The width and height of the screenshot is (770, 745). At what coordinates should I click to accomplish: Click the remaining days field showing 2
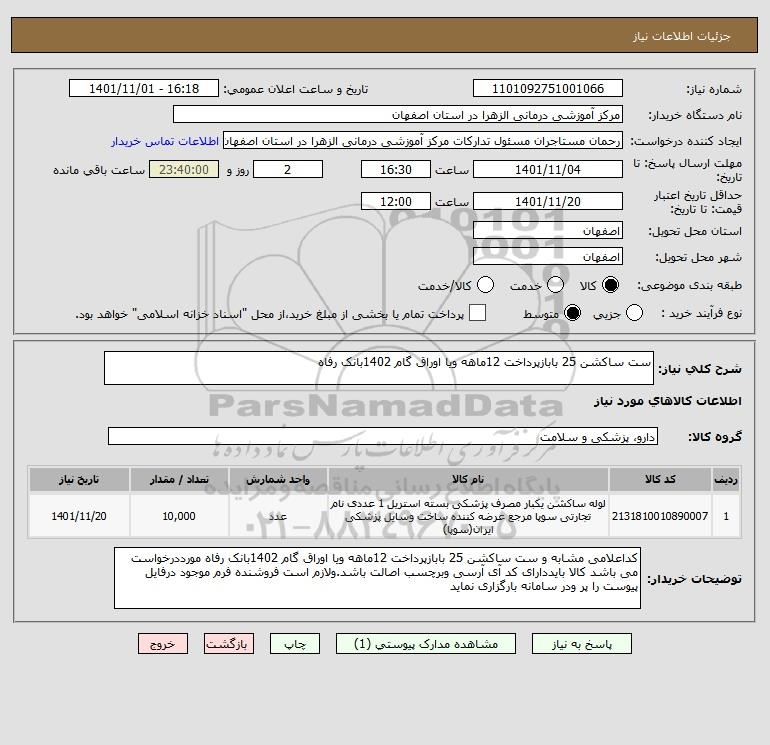coord(288,169)
